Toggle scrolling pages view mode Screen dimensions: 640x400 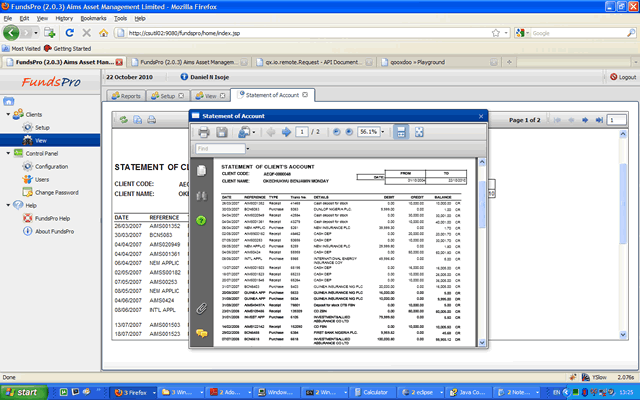pos(401,131)
